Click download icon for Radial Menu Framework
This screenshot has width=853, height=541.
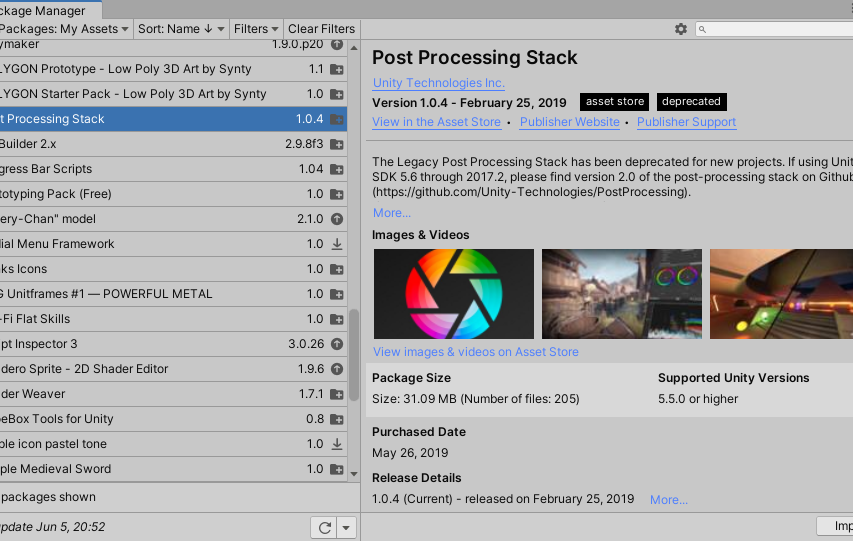pos(337,244)
